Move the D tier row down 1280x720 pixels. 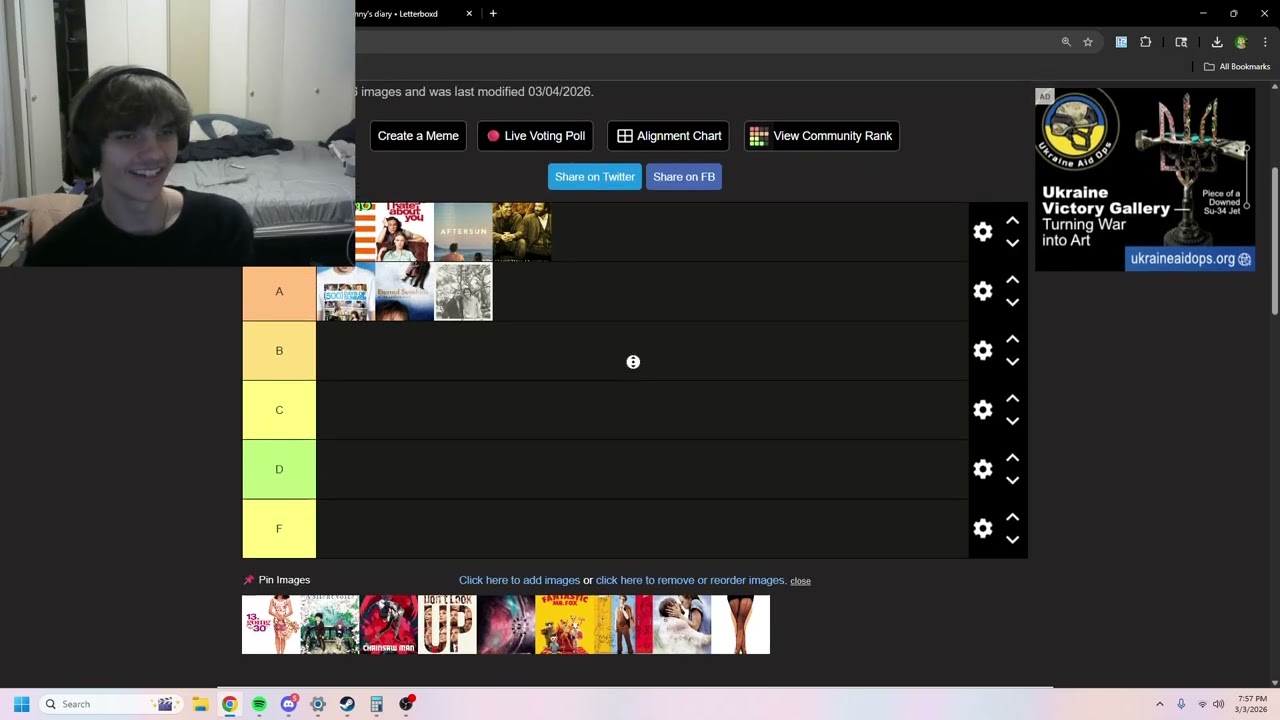pyautogui.click(x=1012, y=480)
